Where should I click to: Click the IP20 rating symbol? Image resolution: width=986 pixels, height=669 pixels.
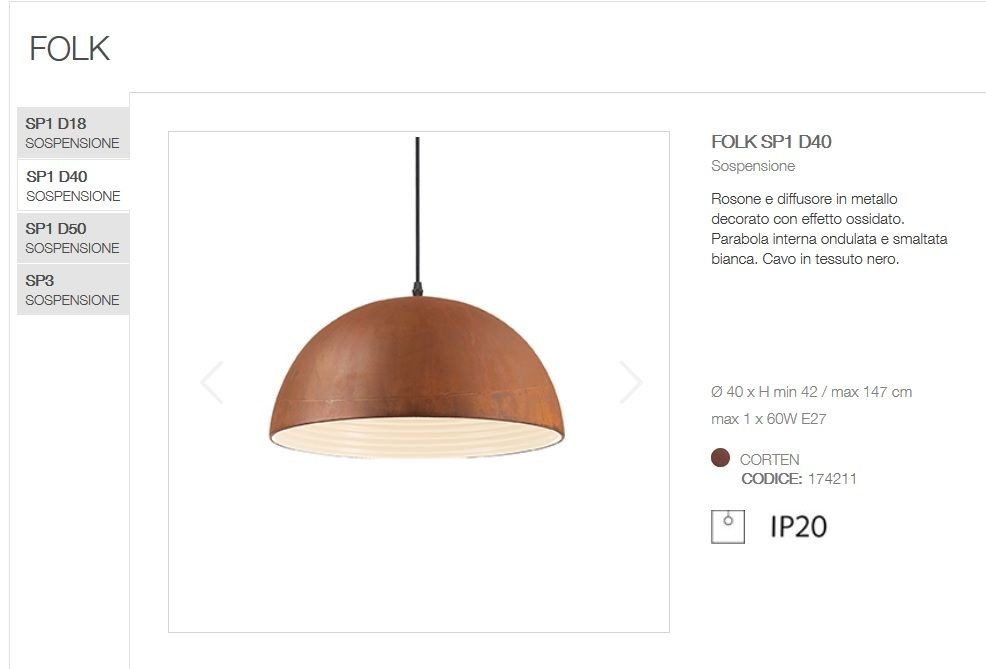798,527
